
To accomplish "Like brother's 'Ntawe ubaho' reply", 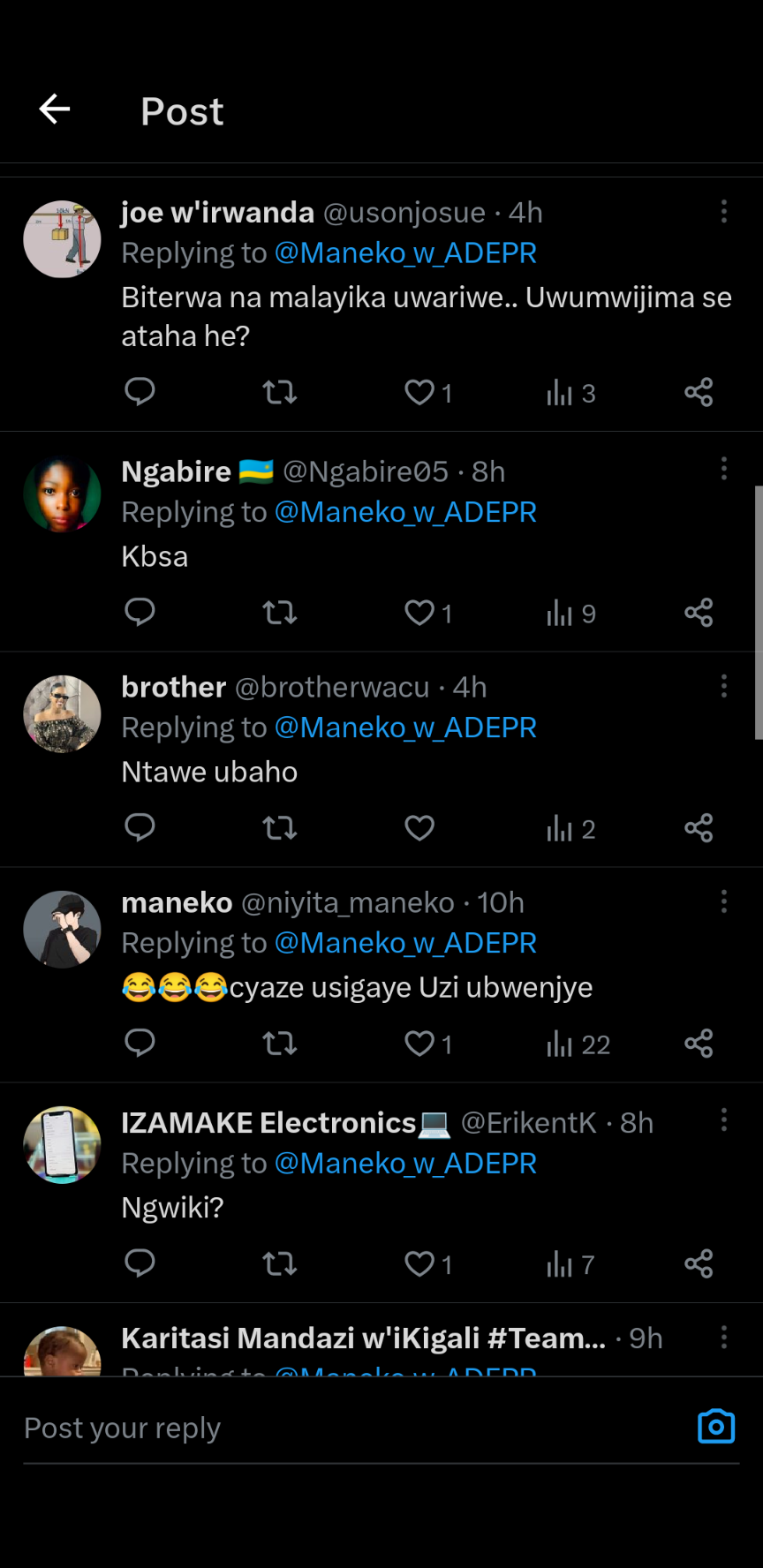I will click(419, 827).
